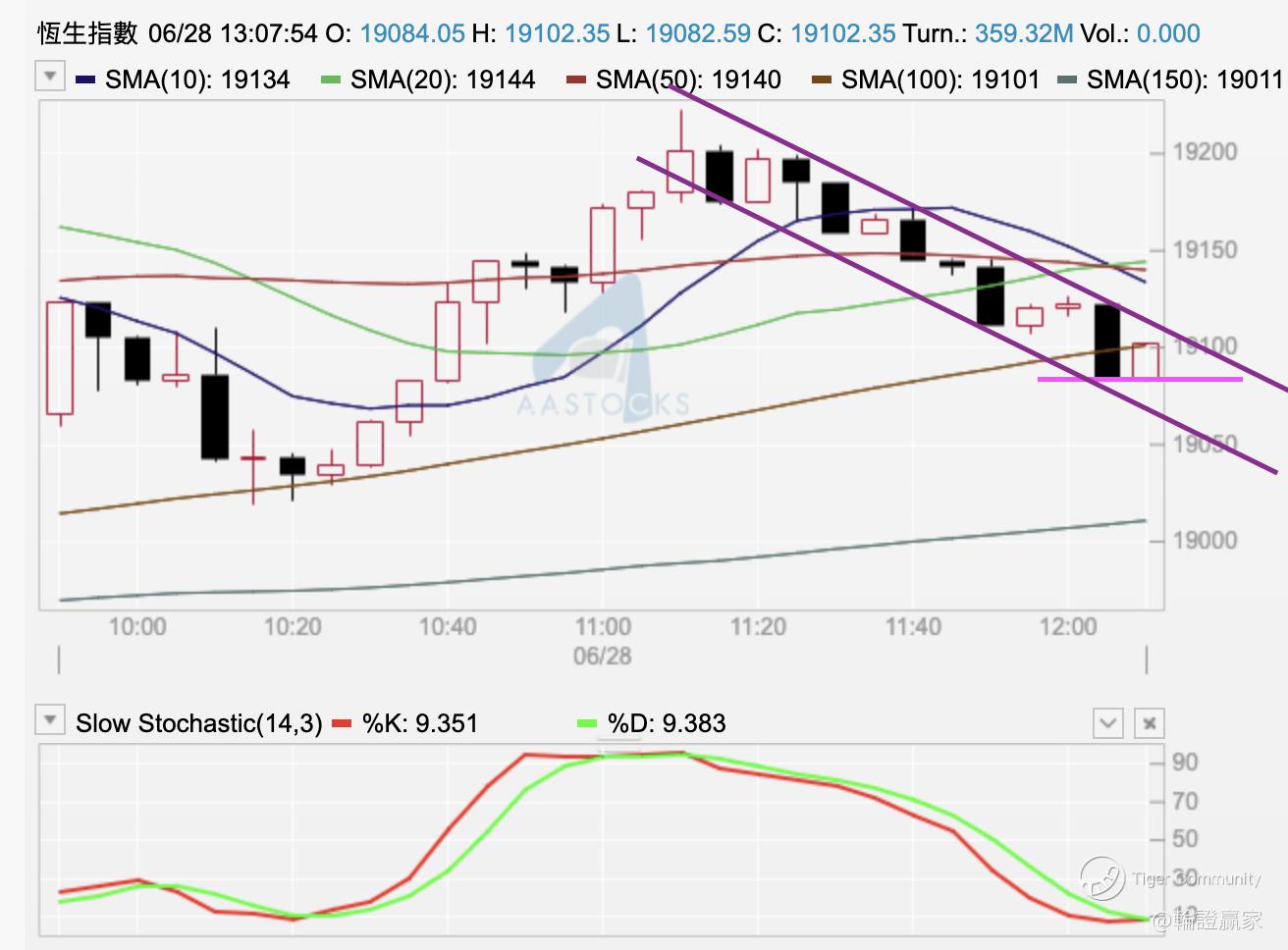Click the SMA(10): 19134 legend label
The width and height of the screenshot is (1288, 950).
point(197,79)
